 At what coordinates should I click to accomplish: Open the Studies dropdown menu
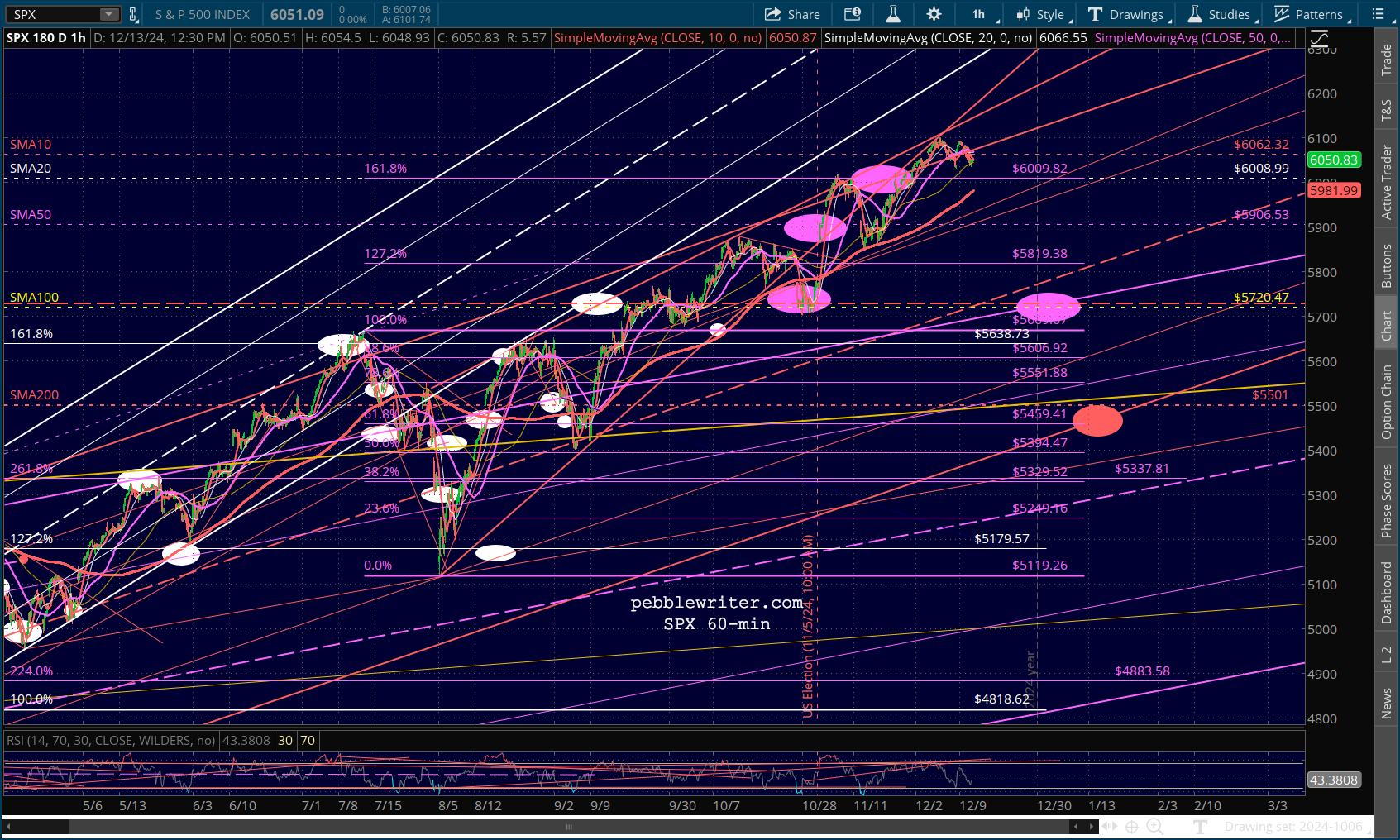tap(1221, 14)
